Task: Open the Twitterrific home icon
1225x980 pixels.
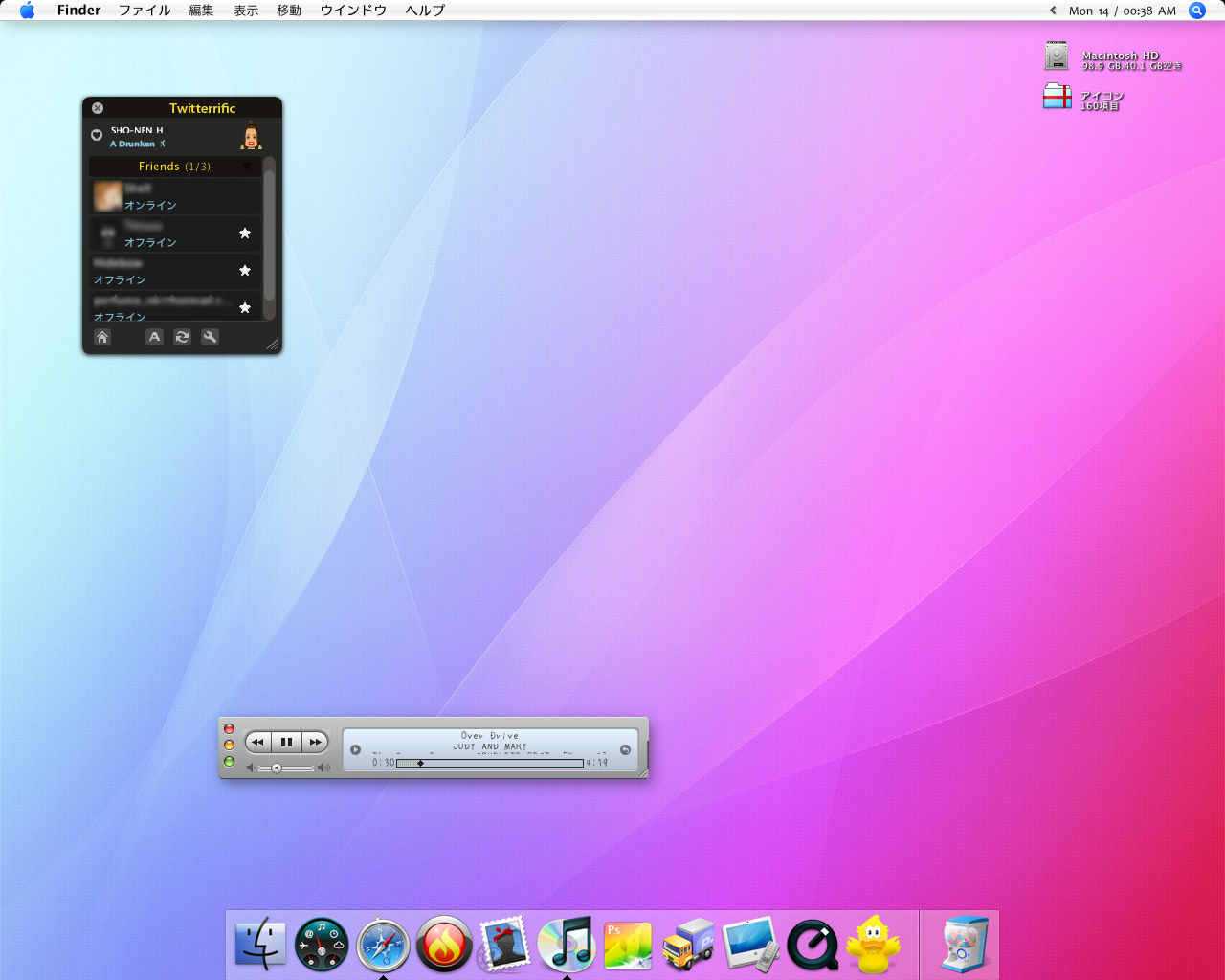Action: click(x=102, y=337)
